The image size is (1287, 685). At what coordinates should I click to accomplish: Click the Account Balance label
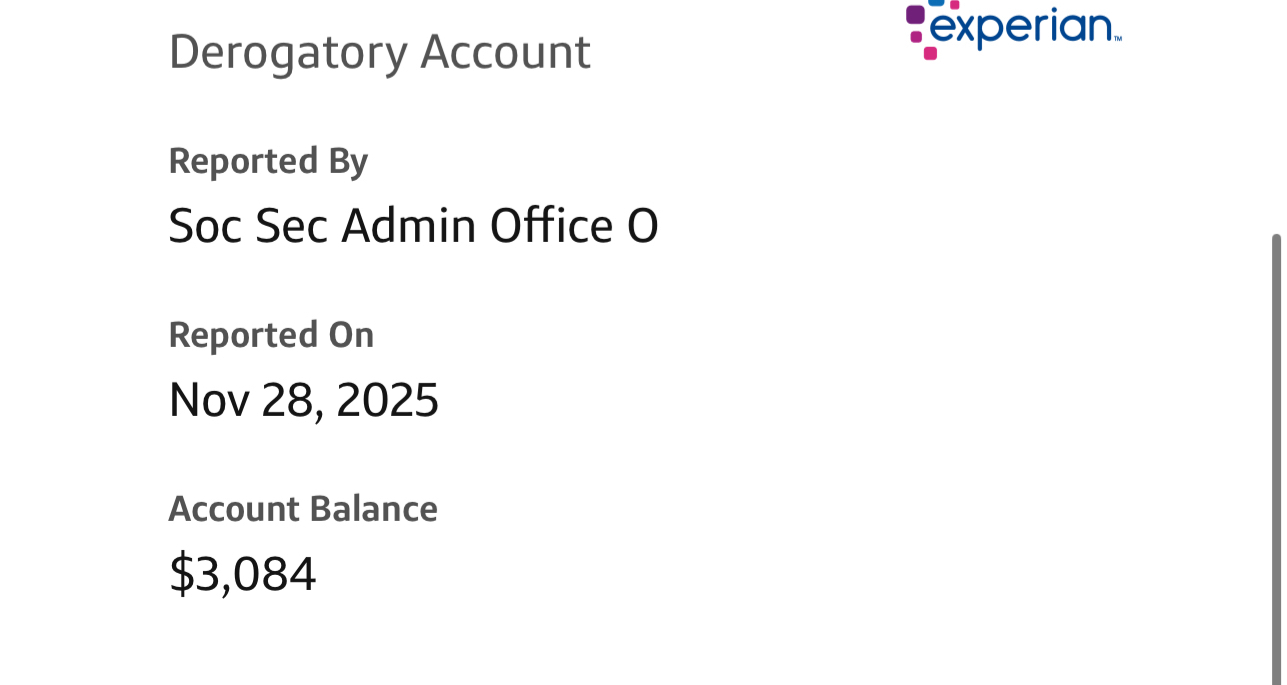303,509
